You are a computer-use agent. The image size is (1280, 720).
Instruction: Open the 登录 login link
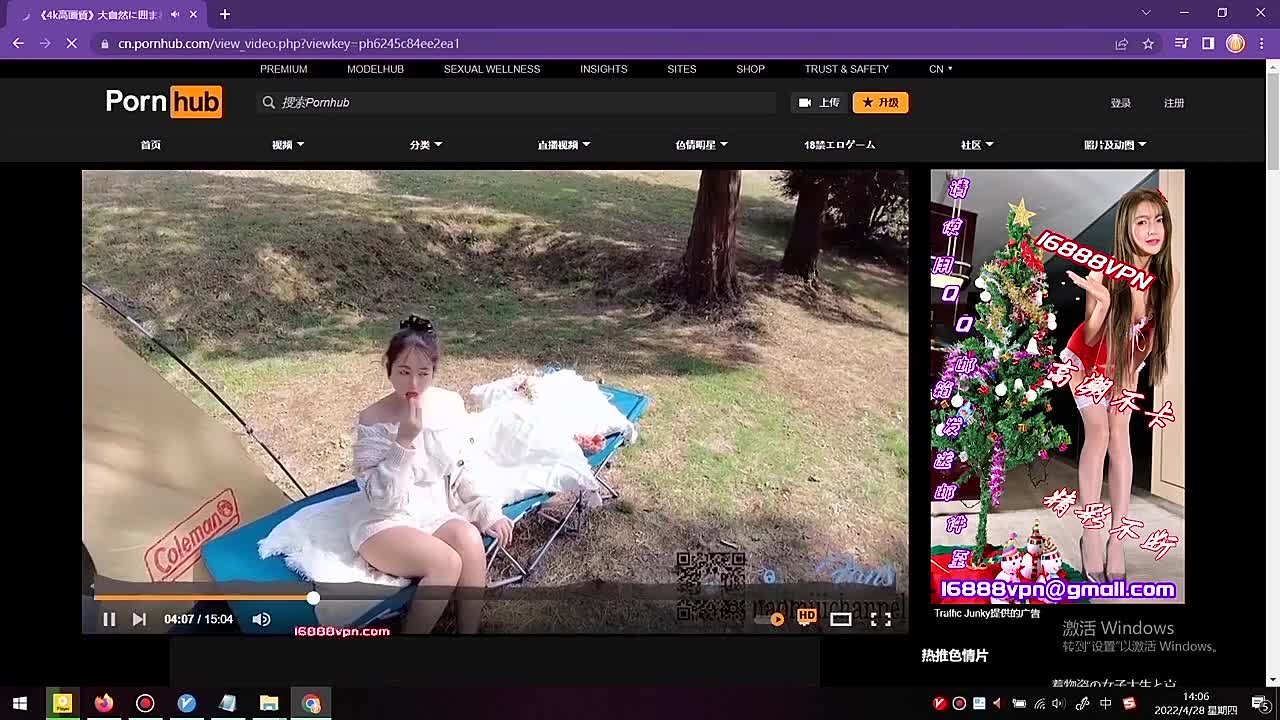tap(1121, 103)
